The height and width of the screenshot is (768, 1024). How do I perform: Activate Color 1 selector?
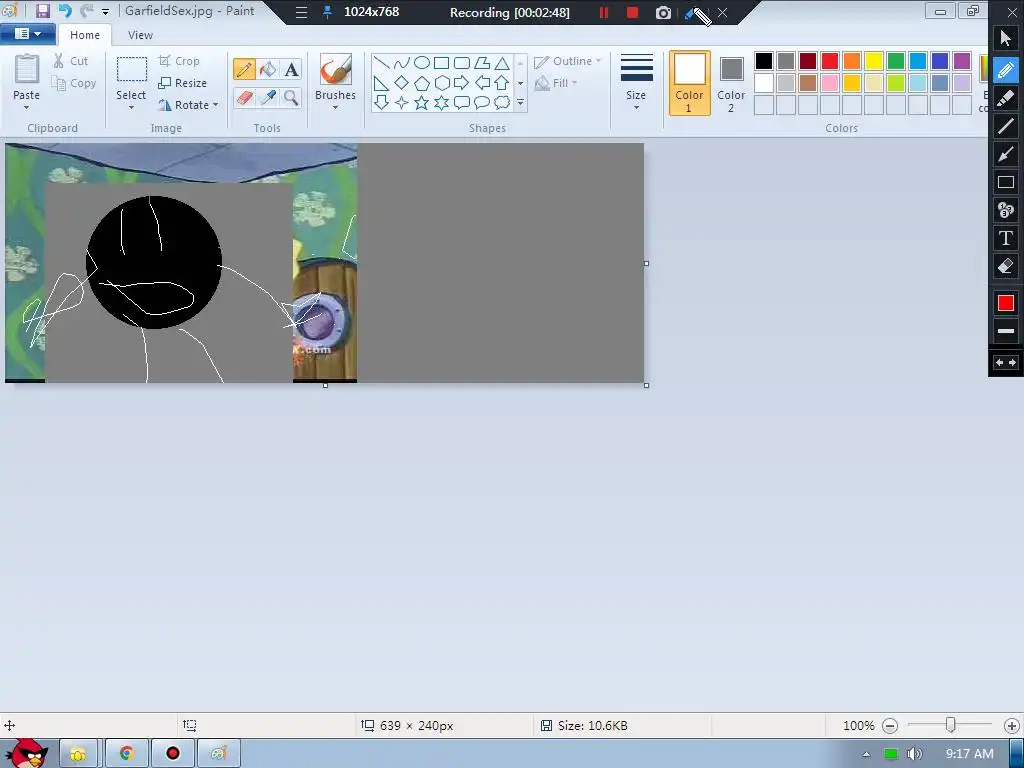click(690, 83)
